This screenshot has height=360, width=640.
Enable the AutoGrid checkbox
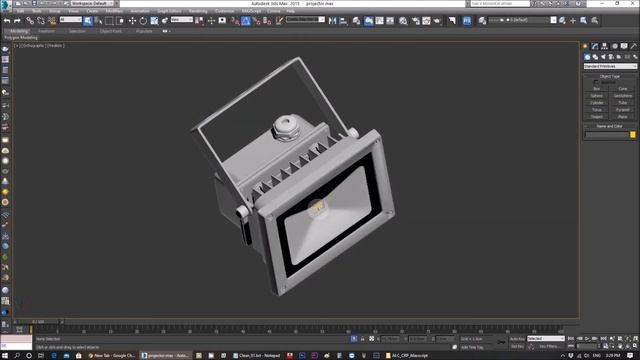click(596, 82)
